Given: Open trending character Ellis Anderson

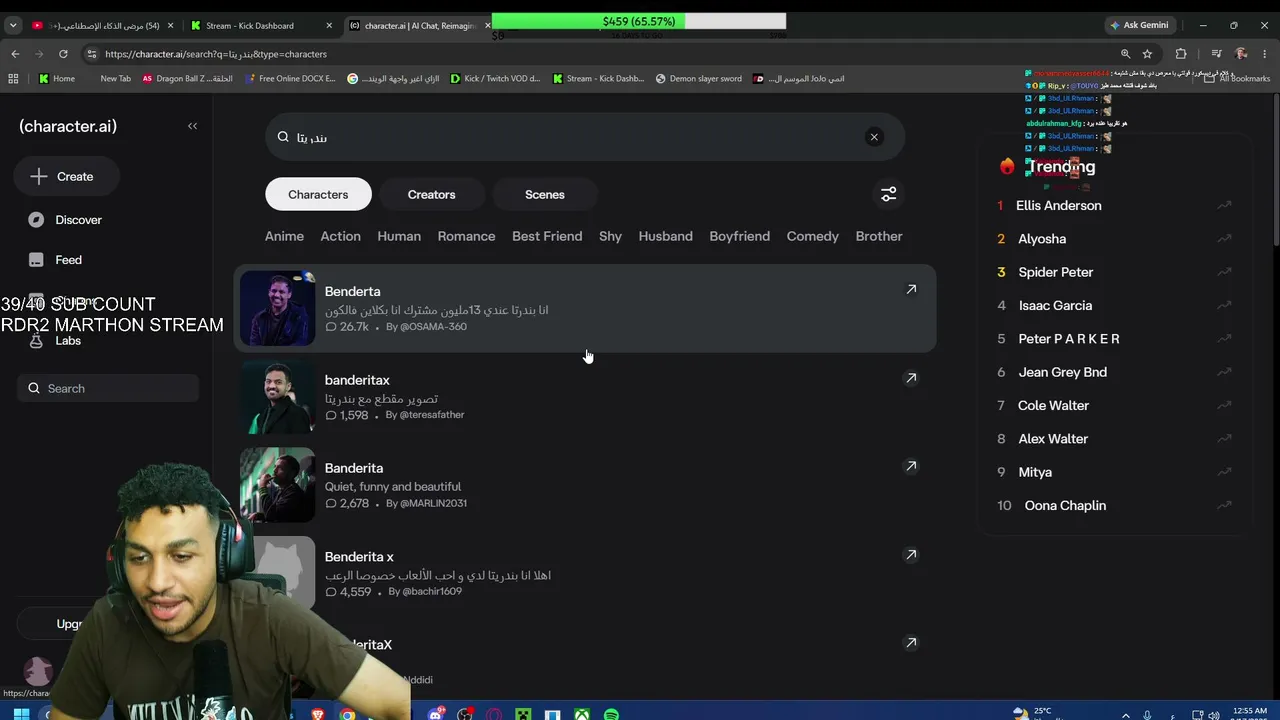Looking at the screenshot, I should coord(1058,205).
